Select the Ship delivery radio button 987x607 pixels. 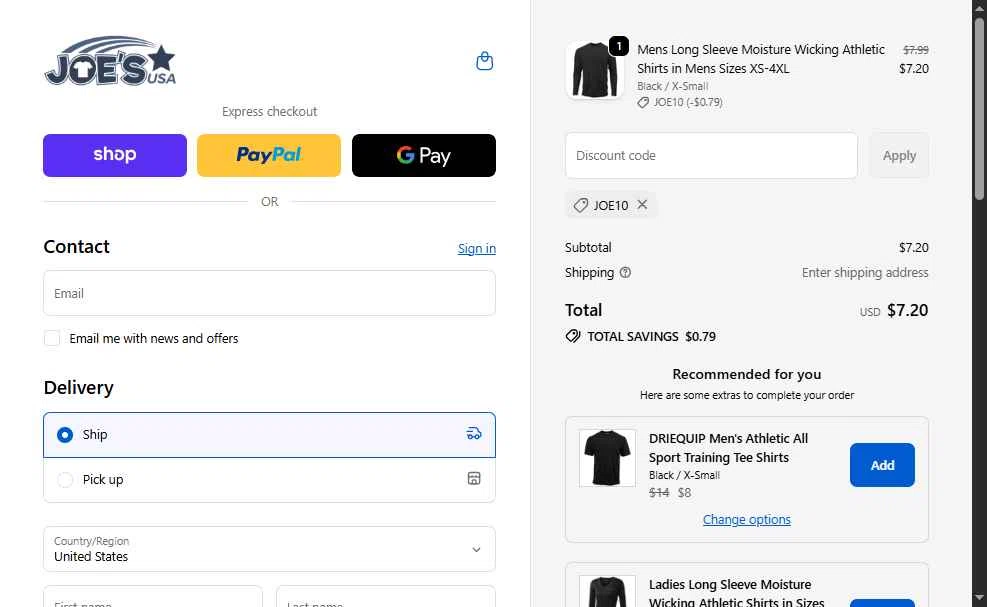tap(65, 434)
